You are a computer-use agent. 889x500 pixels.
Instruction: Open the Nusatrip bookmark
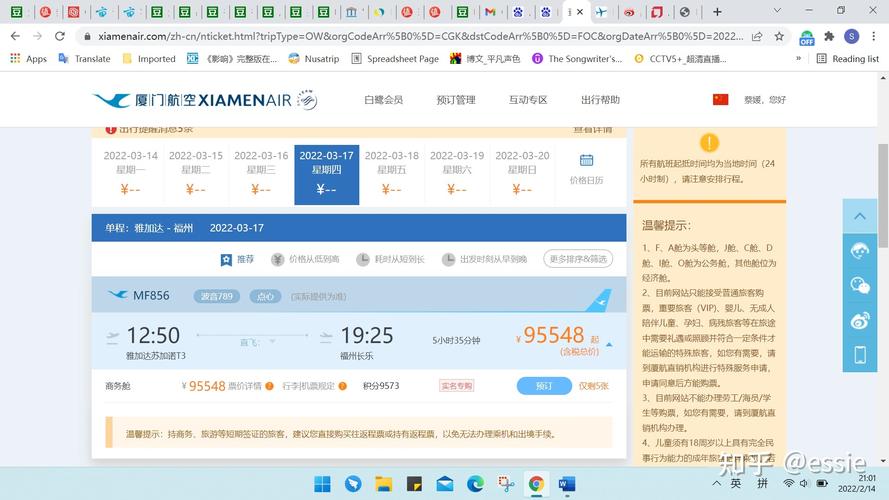point(314,58)
